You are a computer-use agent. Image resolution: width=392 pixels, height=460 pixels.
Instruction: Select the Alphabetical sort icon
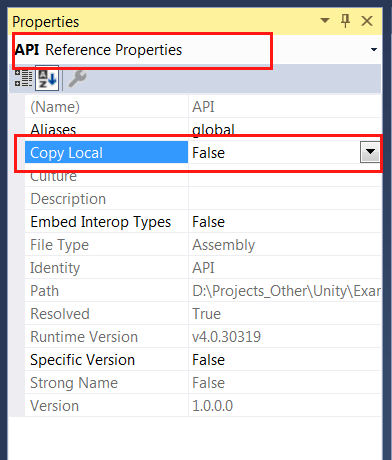tap(47, 78)
